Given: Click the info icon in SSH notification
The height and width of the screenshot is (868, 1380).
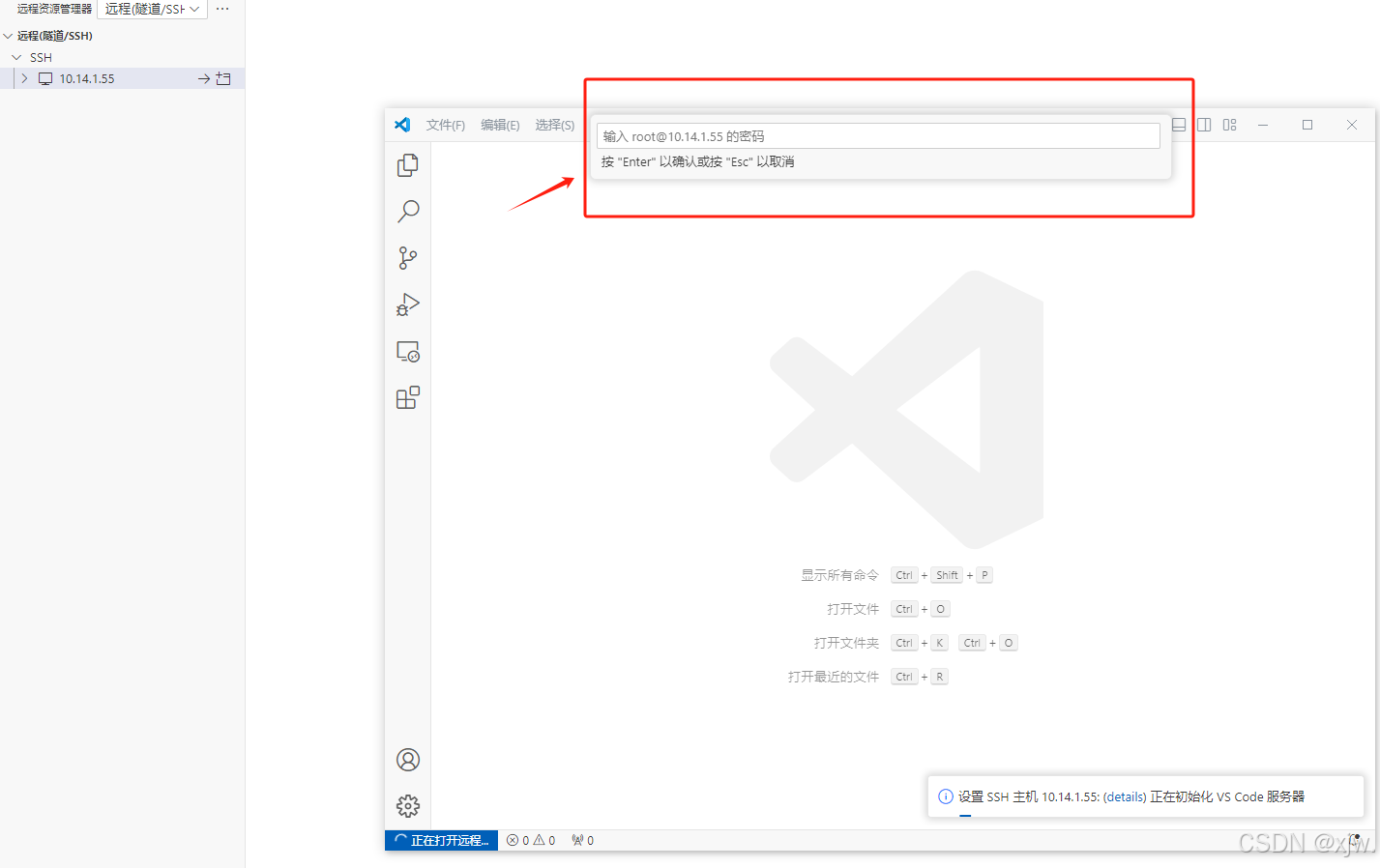Looking at the screenshot, I should pyautogui.click(x=946, y=796).
